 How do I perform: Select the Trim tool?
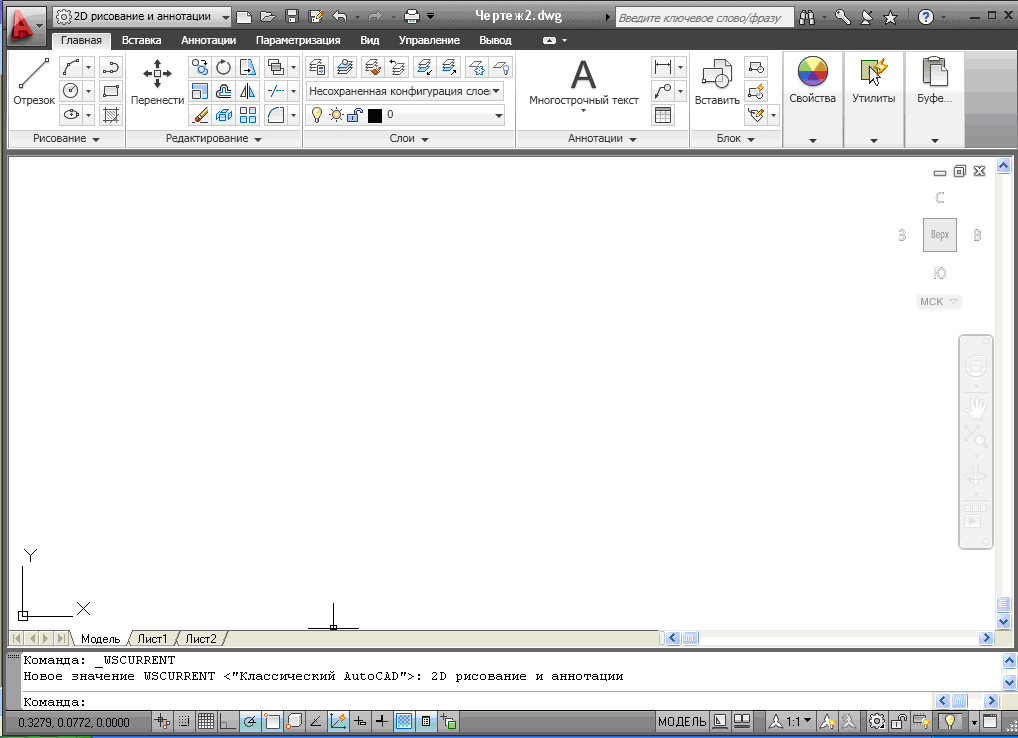276,91
